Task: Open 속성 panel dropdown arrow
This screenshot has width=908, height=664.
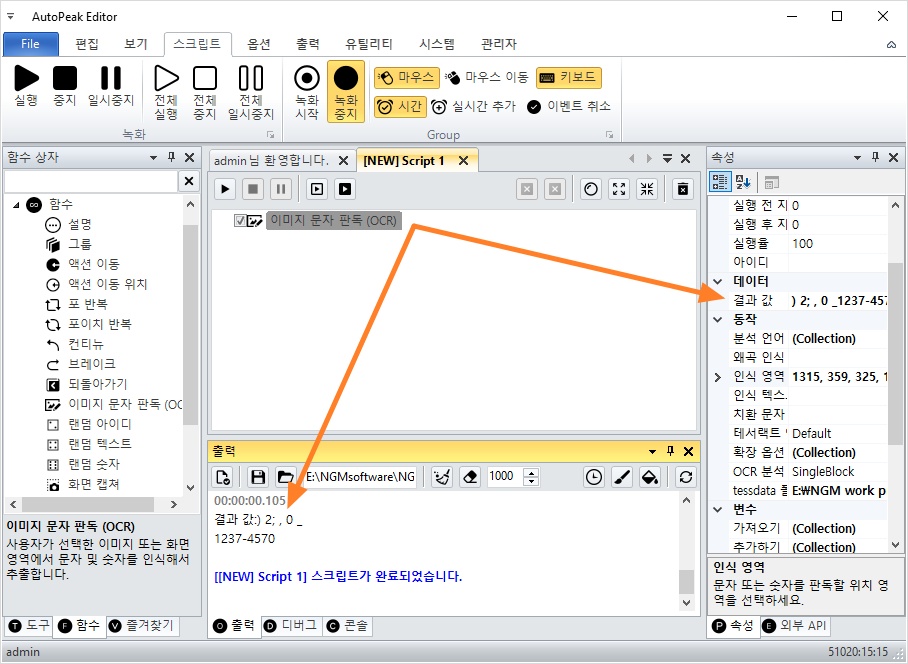Action: 858,157
